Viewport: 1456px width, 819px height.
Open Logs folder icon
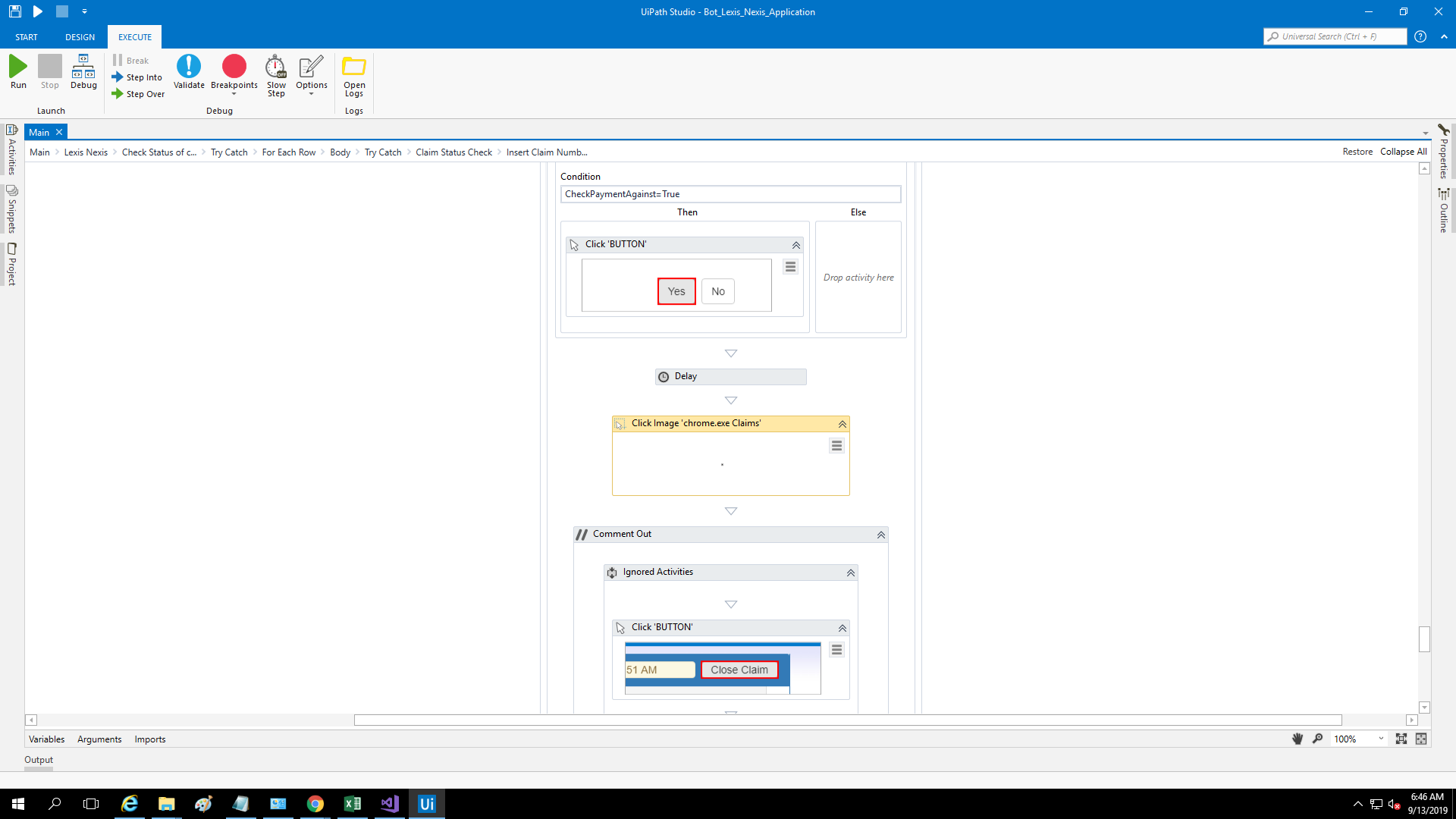(x=354, y=67)
